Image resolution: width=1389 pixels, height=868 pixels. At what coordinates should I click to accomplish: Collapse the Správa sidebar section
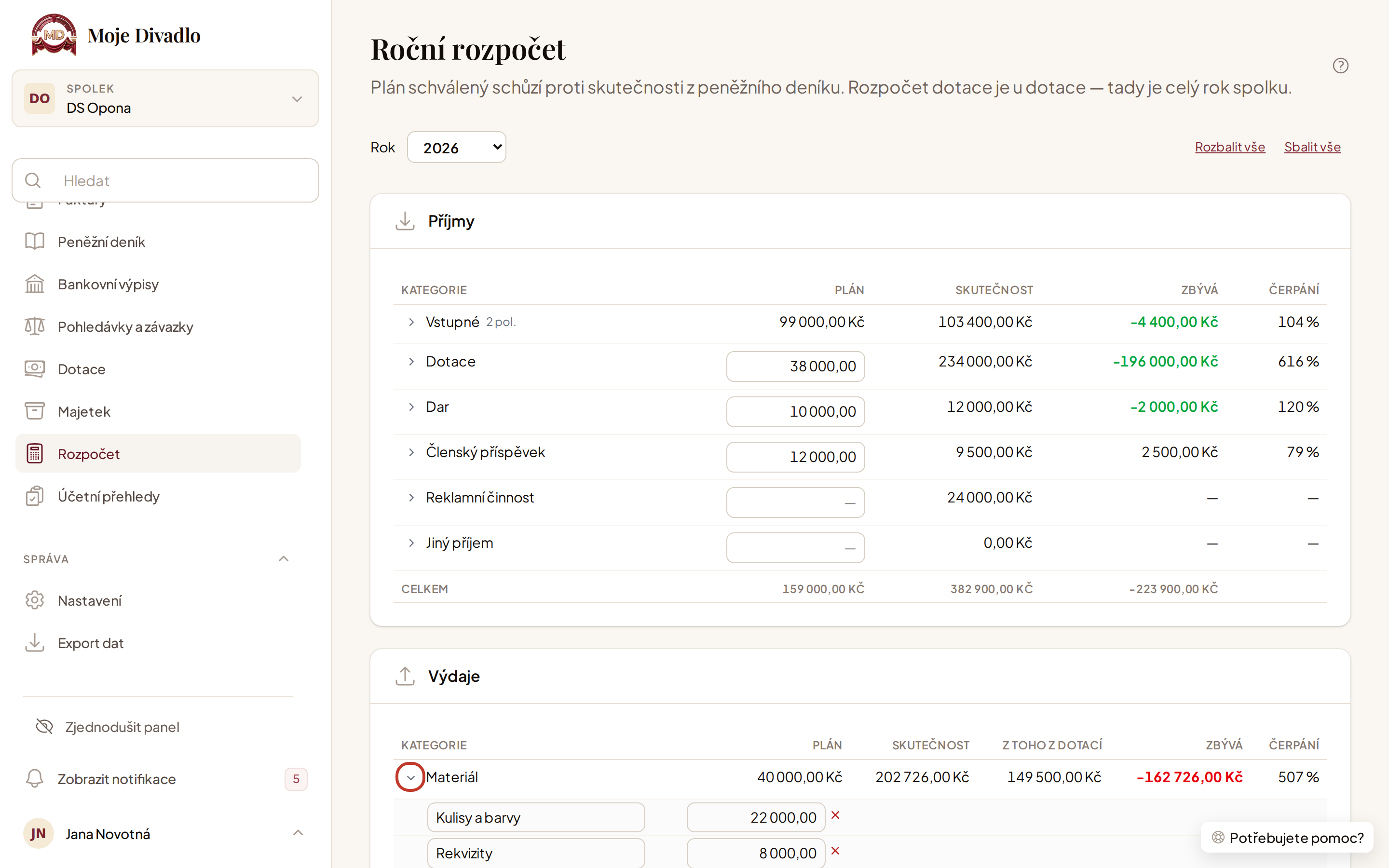[284, 558]
